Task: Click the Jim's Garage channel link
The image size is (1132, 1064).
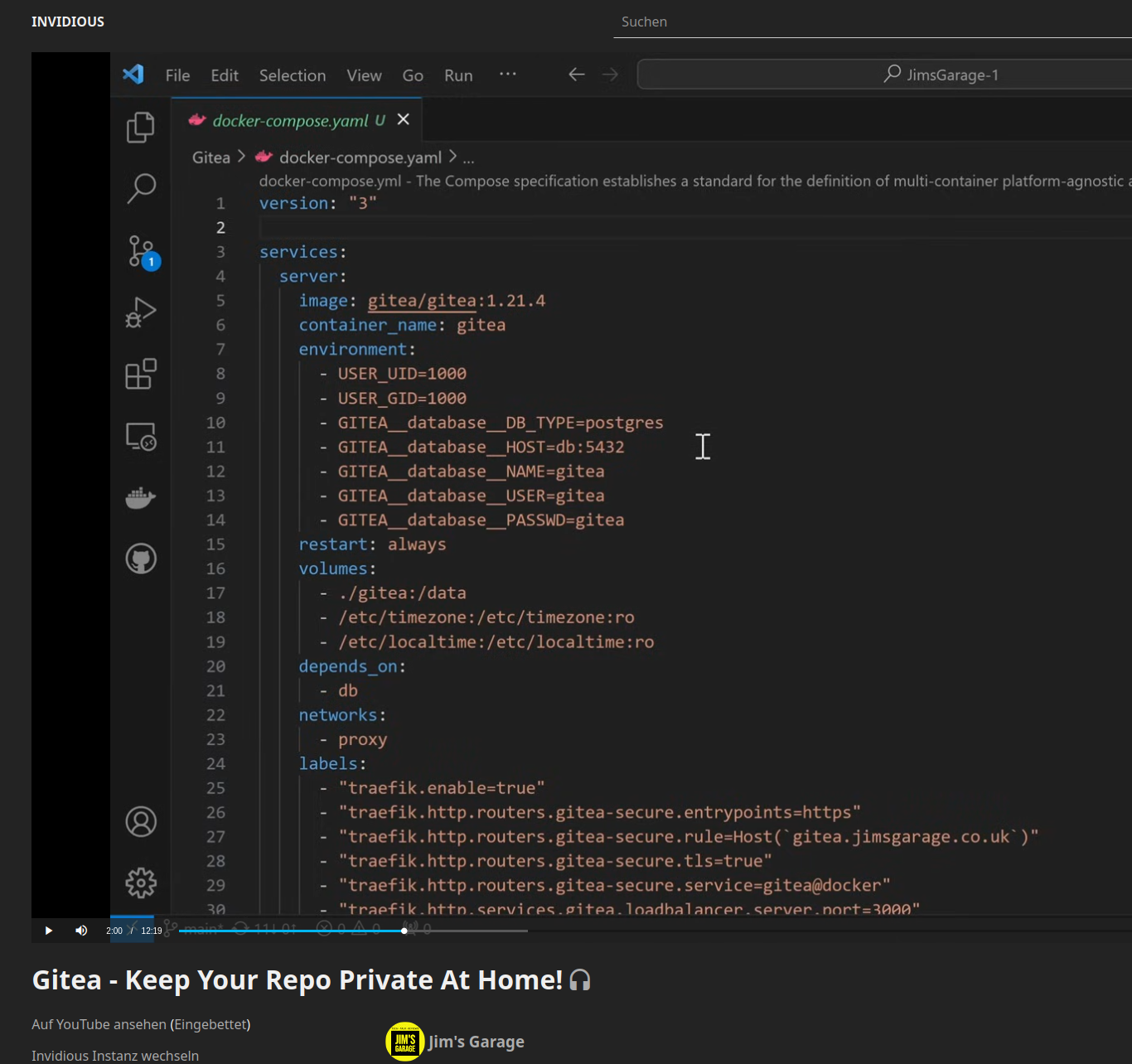Action: pos(476,1042)
